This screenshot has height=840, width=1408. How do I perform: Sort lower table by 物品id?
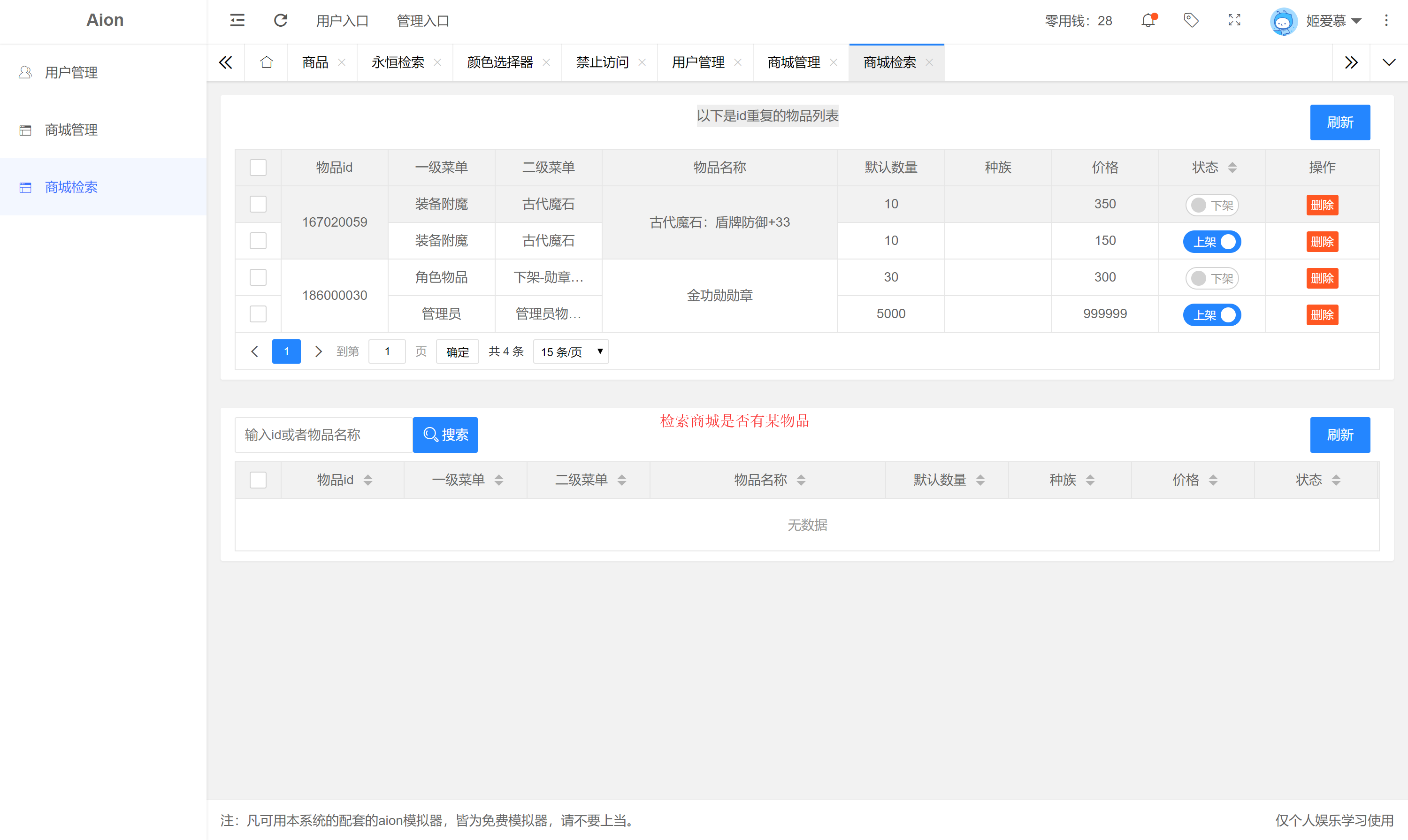tap(368, 480)
